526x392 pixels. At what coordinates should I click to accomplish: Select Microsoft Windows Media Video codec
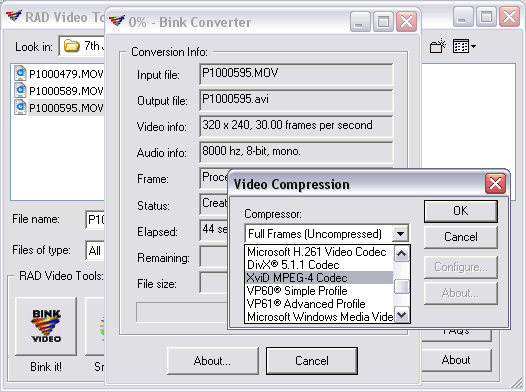tap(319, 316)
